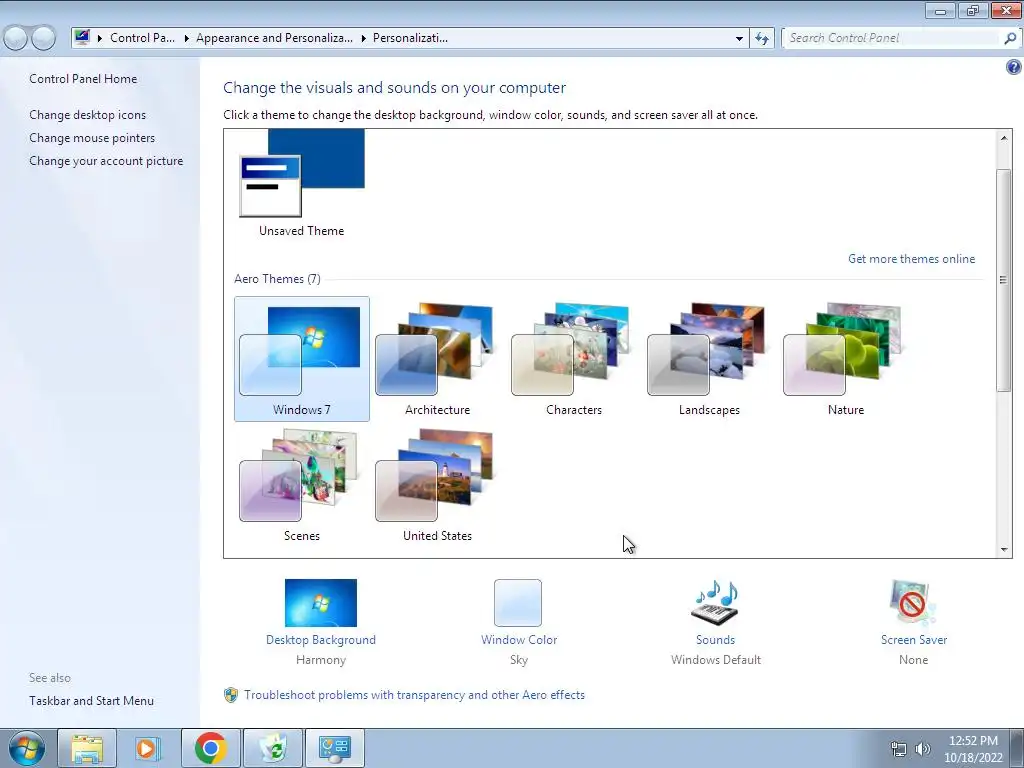Apply the Windows 7 Aero theme
This screenshot has width=1024, height=768.
click(x=302, y=359)
